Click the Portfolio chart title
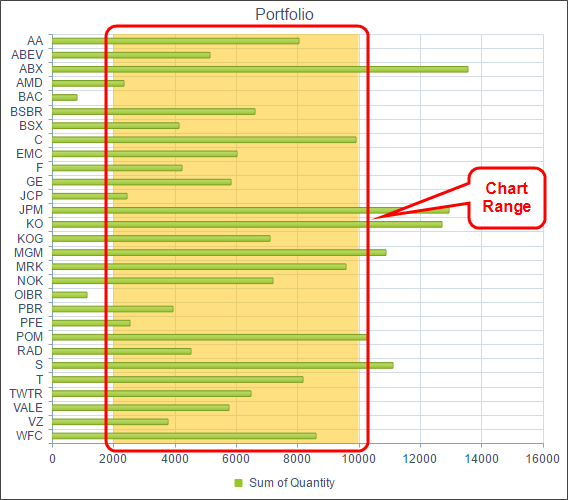Screen dimensions: 568x500 (x=284, y=15)
